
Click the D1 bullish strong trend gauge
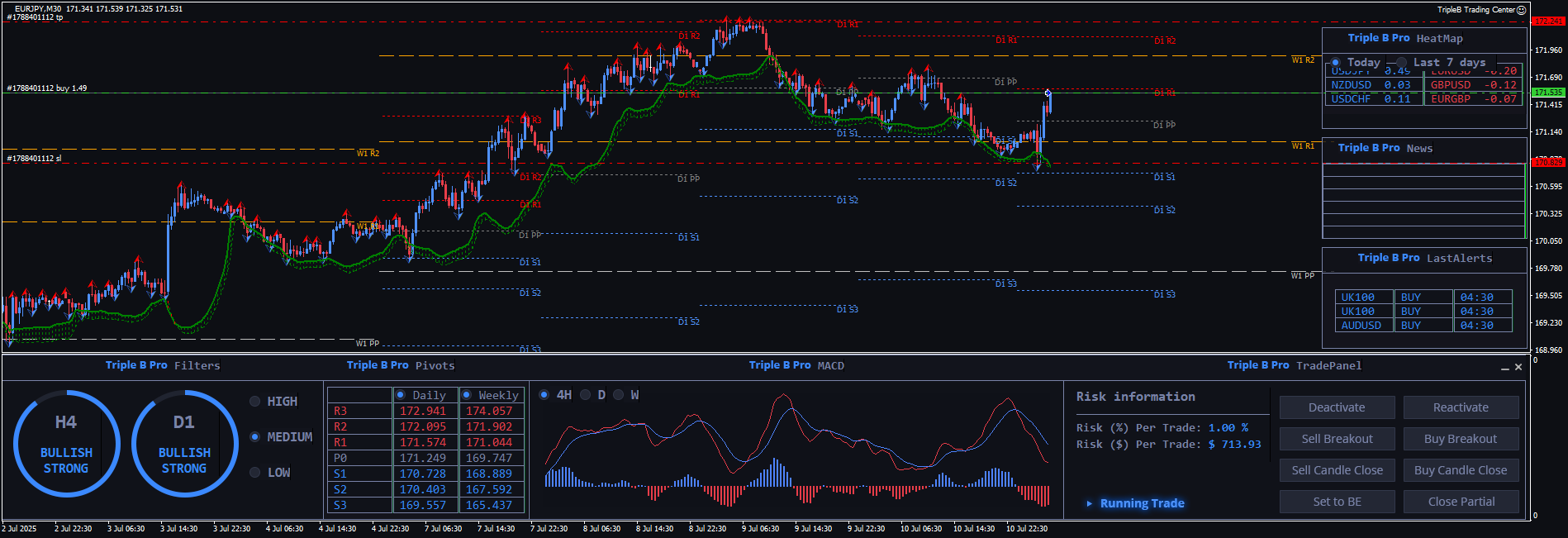pyautogui.click(x=184, y=444)
